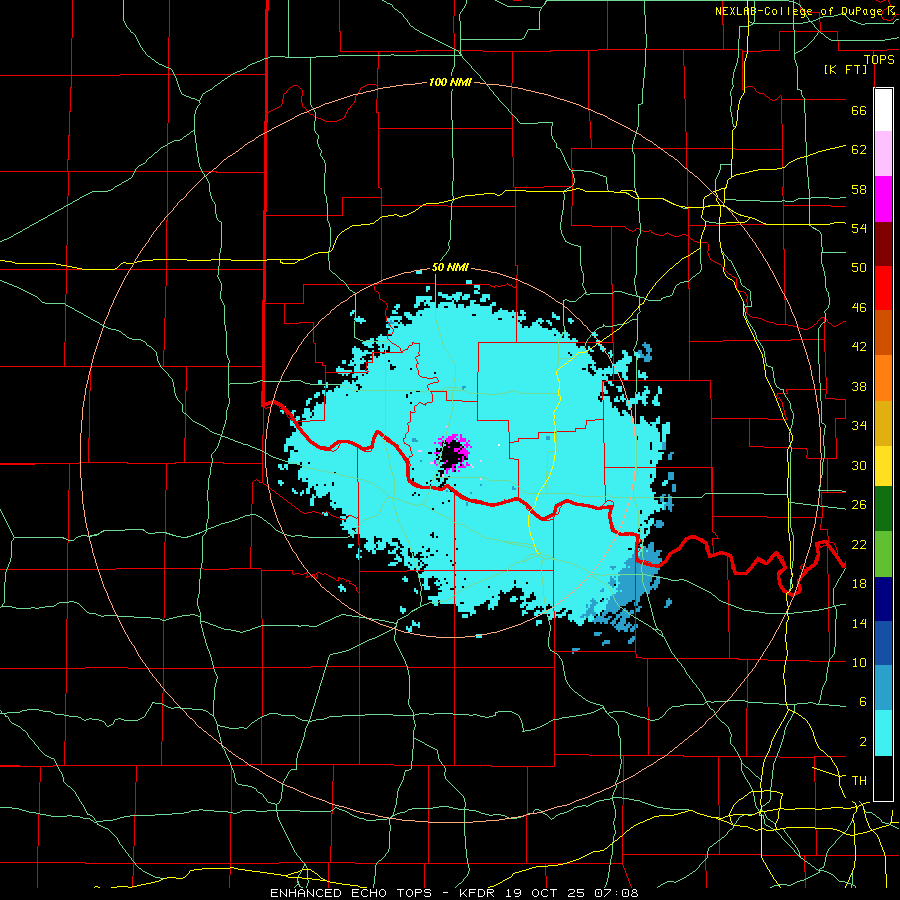This screenshot has width=900, height=900.
Task: Click the orange 42 kft legend swatch
Action: click(883, 377)
